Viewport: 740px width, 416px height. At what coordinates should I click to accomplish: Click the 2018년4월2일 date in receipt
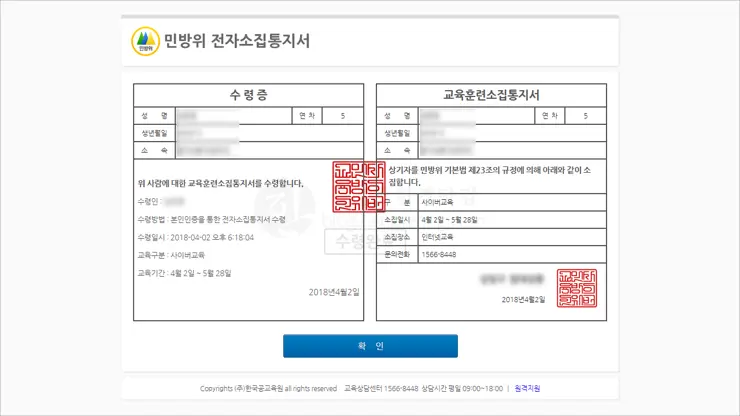[334, 292]
